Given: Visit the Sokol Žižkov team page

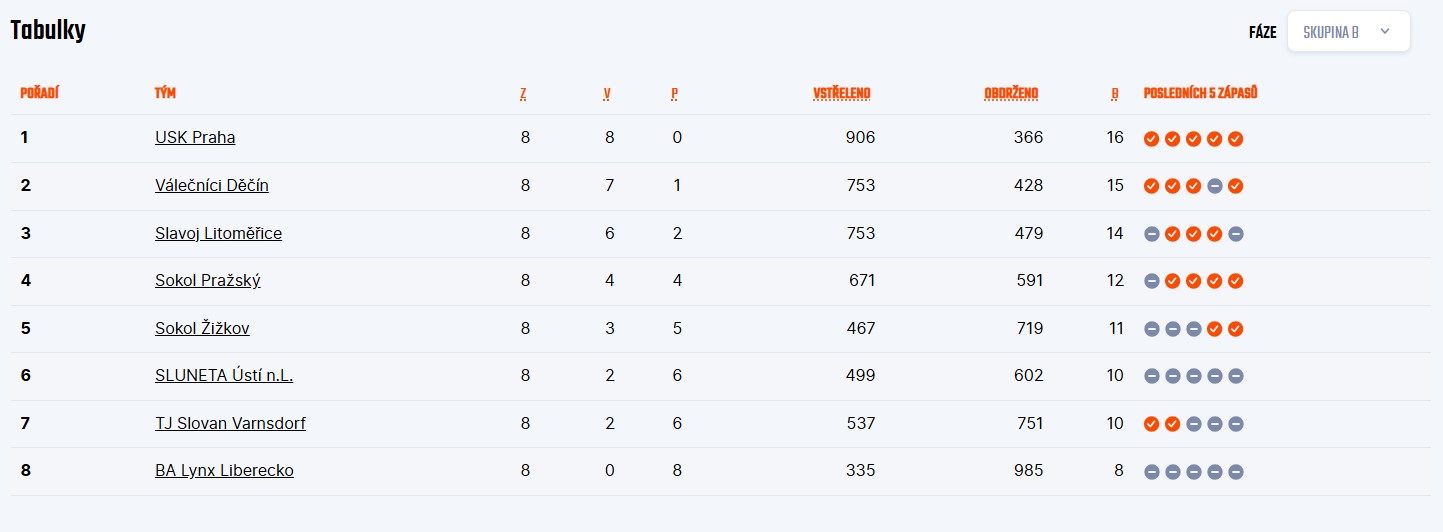Looking at the screenshot, I should pos(202,328).
